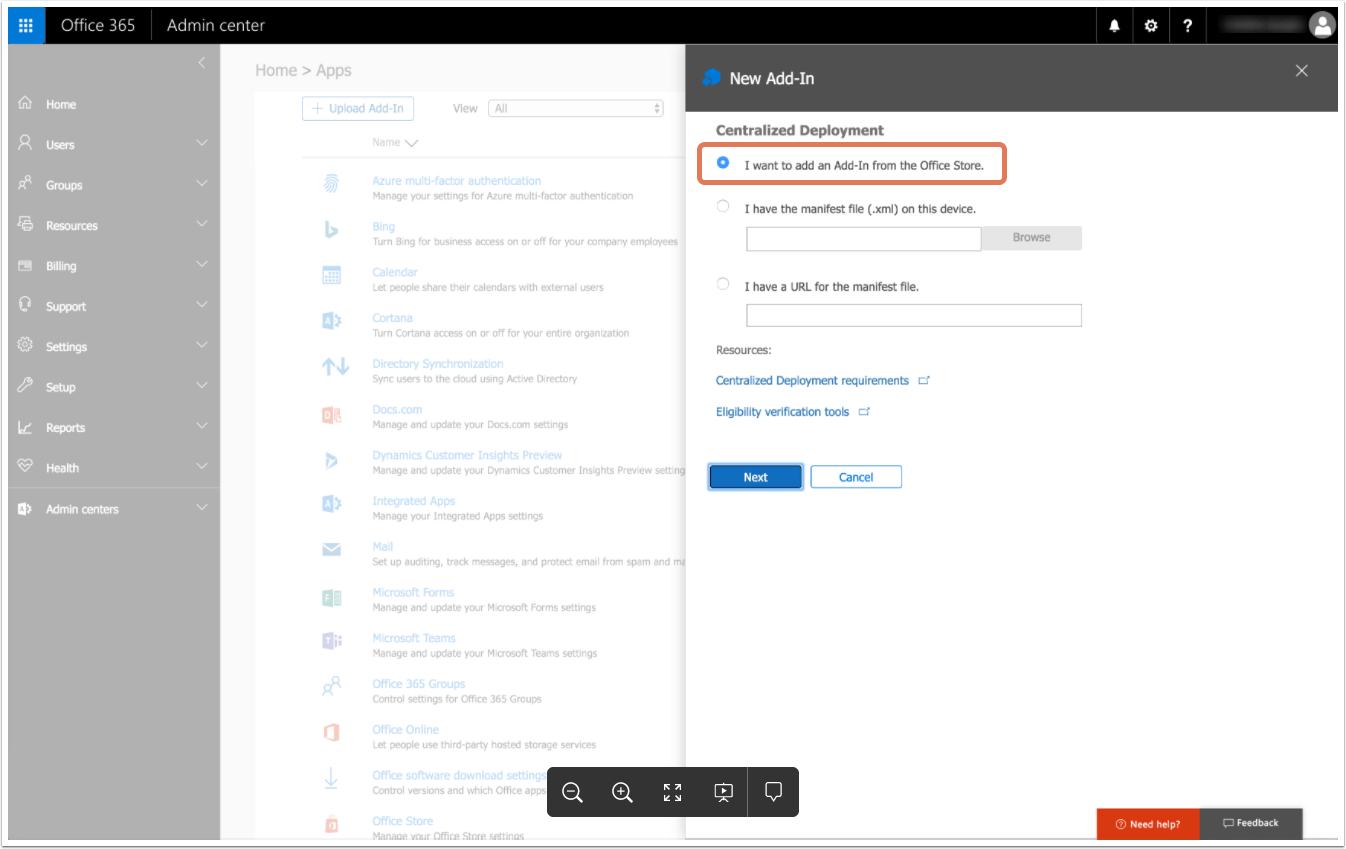1346x849 pixels.
Task: Open the notifications bell
Action: 1114,25
